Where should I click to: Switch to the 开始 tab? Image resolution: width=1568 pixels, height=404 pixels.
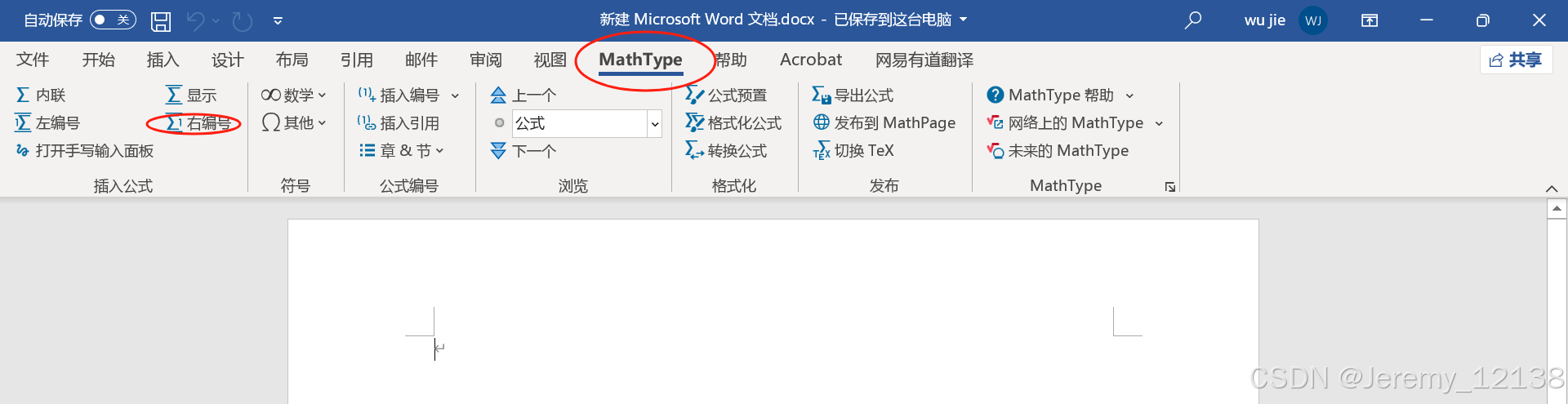[x=99, y=60]
